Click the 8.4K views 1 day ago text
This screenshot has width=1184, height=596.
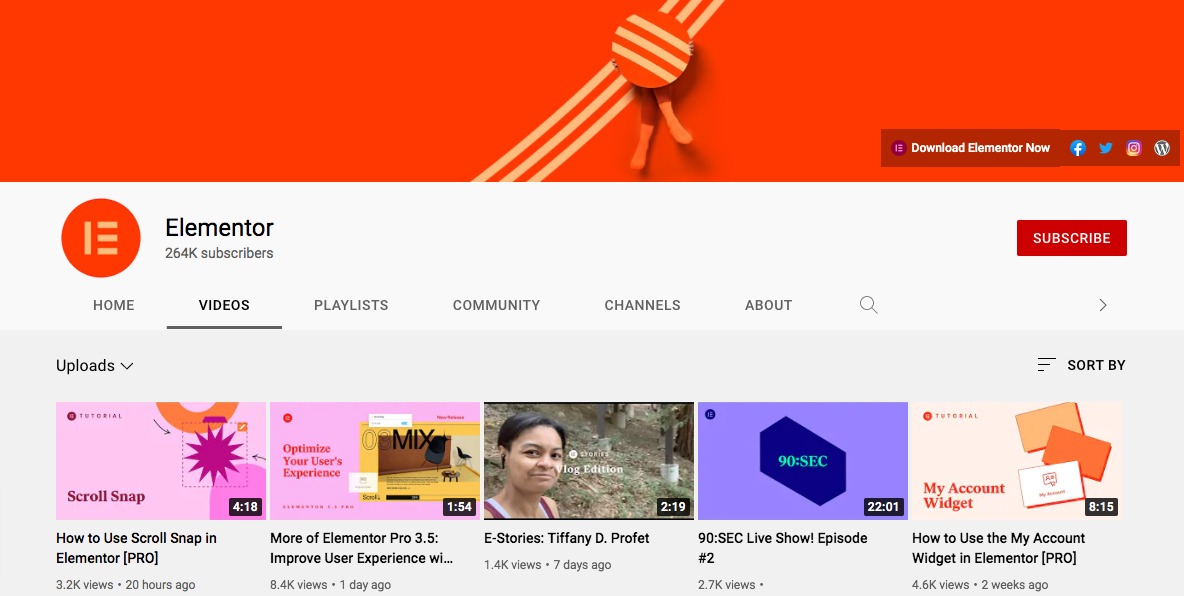[331, 585]
